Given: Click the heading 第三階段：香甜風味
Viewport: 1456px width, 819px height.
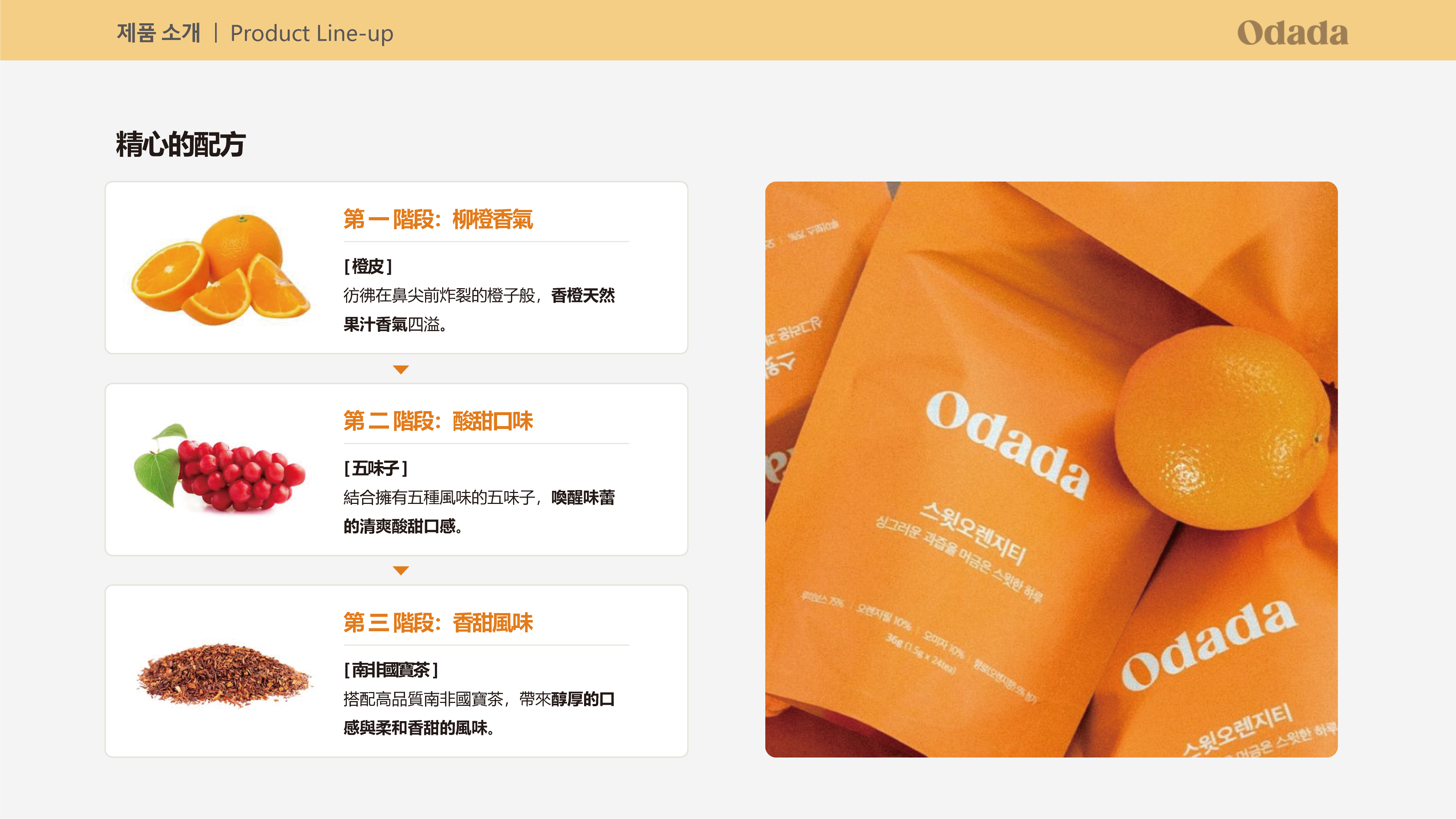Looking at the screenshot, I should point(438,623).
